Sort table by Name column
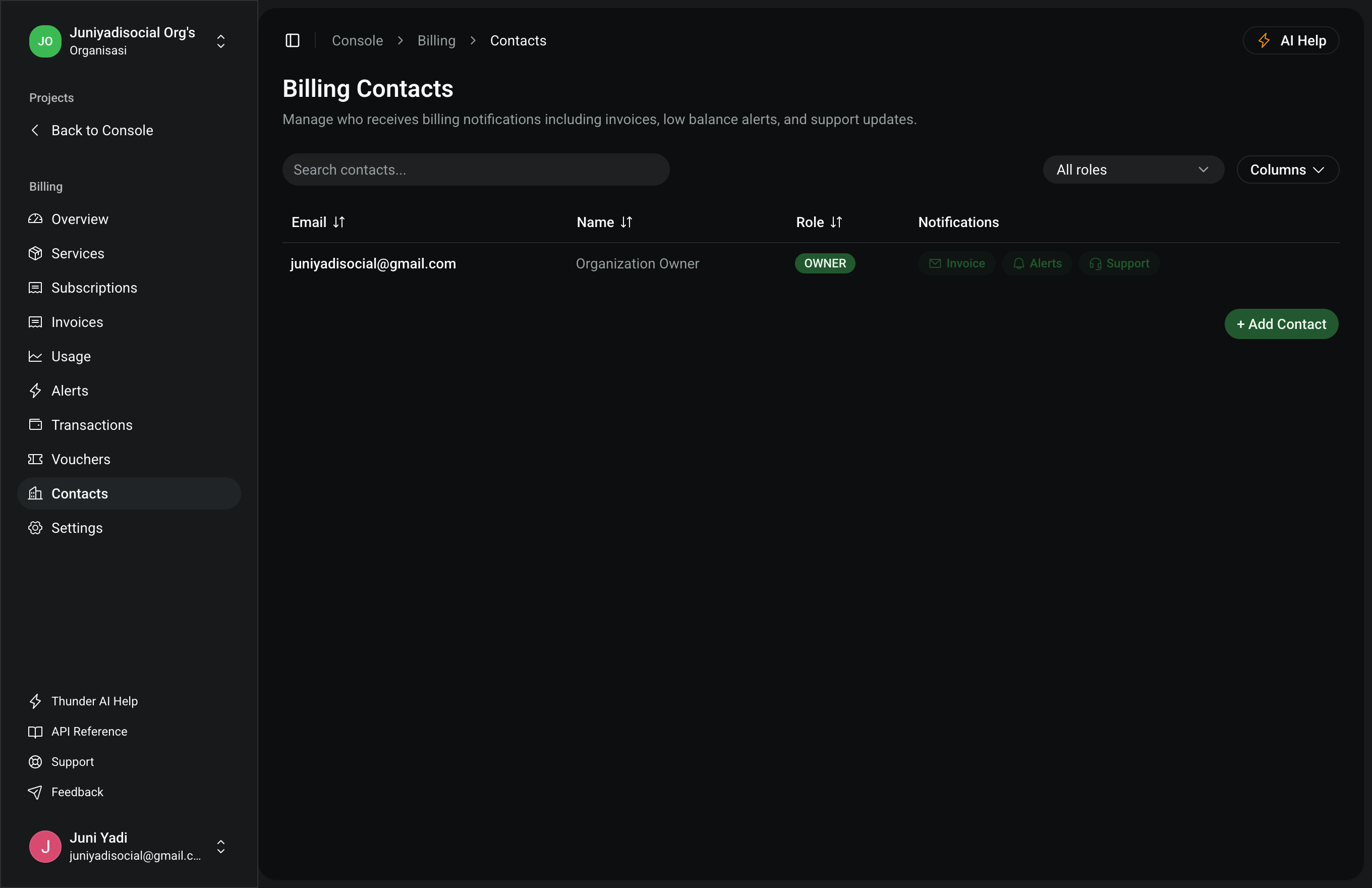This screenshot has width=1372, height=888. pos(604,222)
